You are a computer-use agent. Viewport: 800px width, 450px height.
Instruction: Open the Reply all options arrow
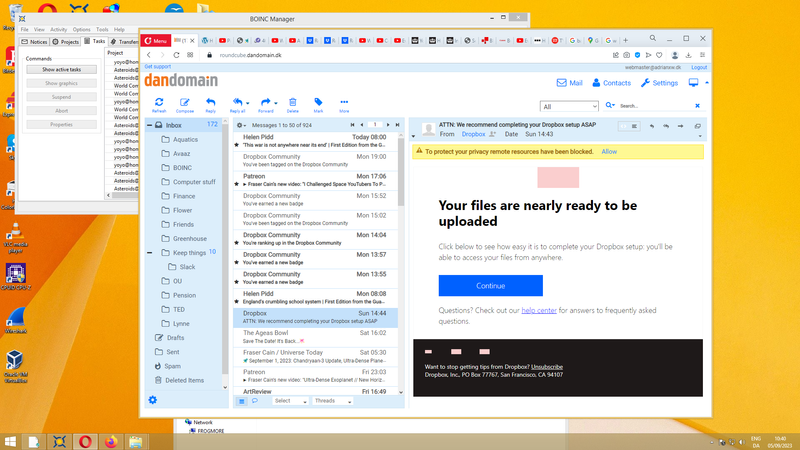pyautogui.click(x=247, y=103)
